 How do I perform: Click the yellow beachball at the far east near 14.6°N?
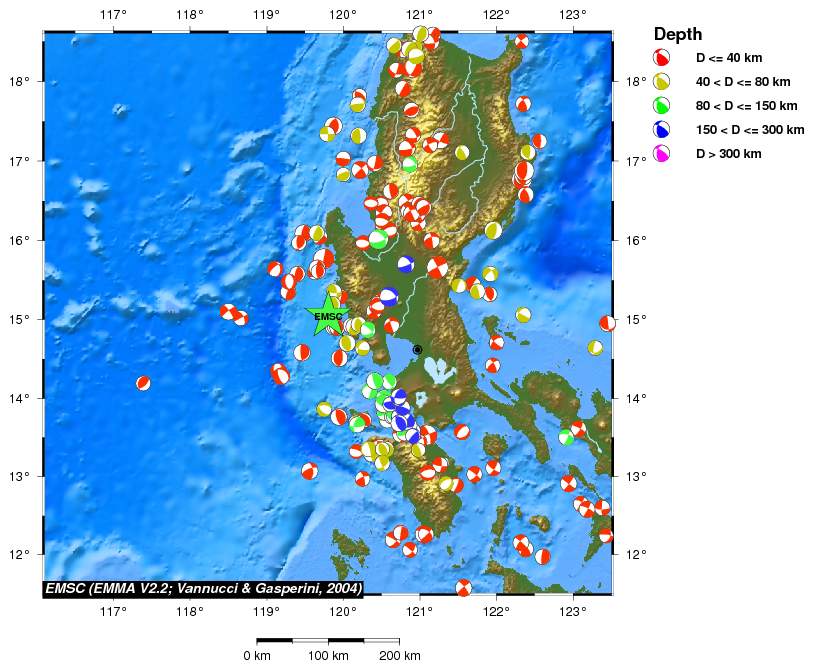point(595,347)
